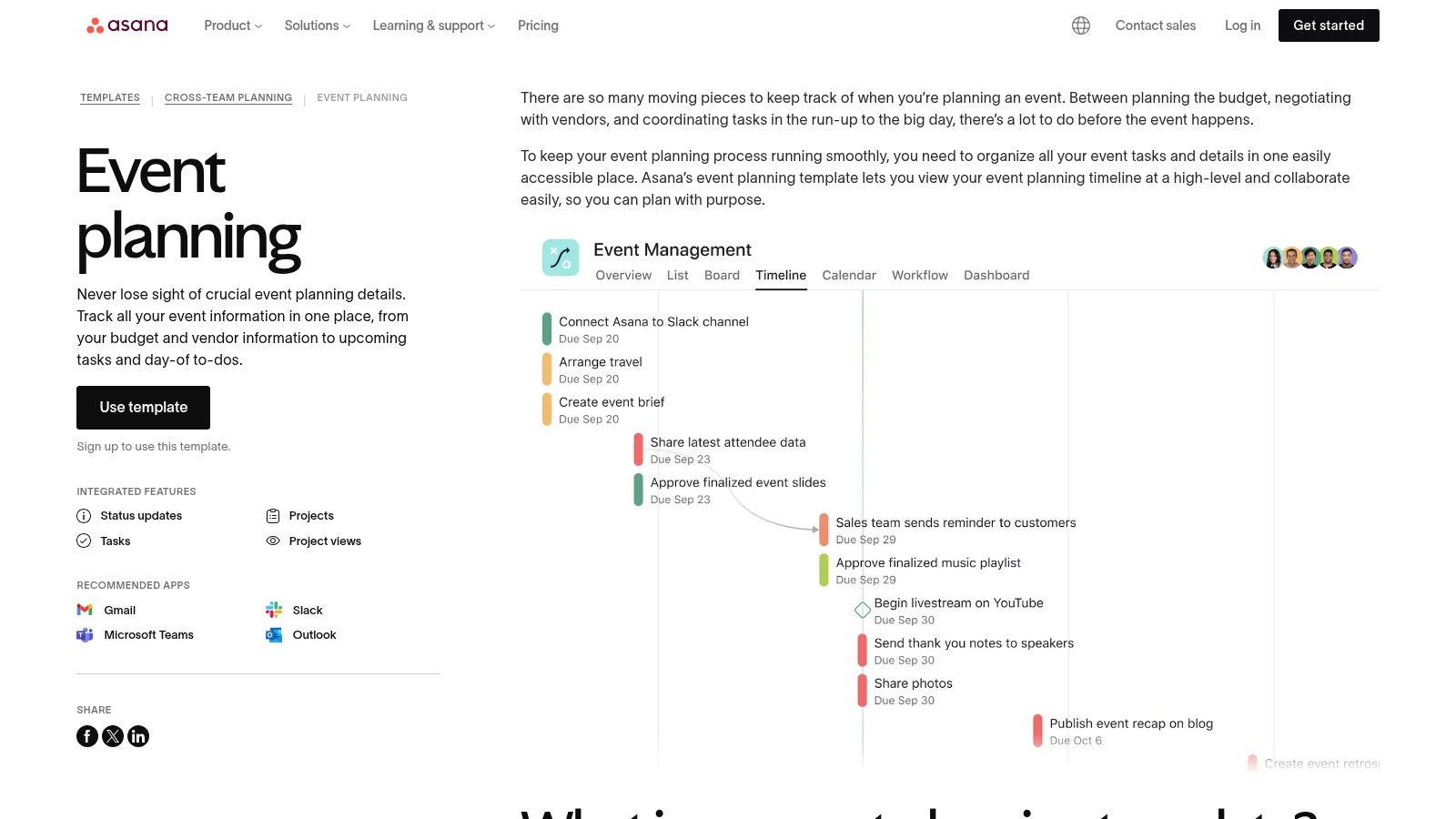This screenshot has width=1456, height=819.
Task: Select the Outlook recommended app icon
Action: [x=273, y=634]
